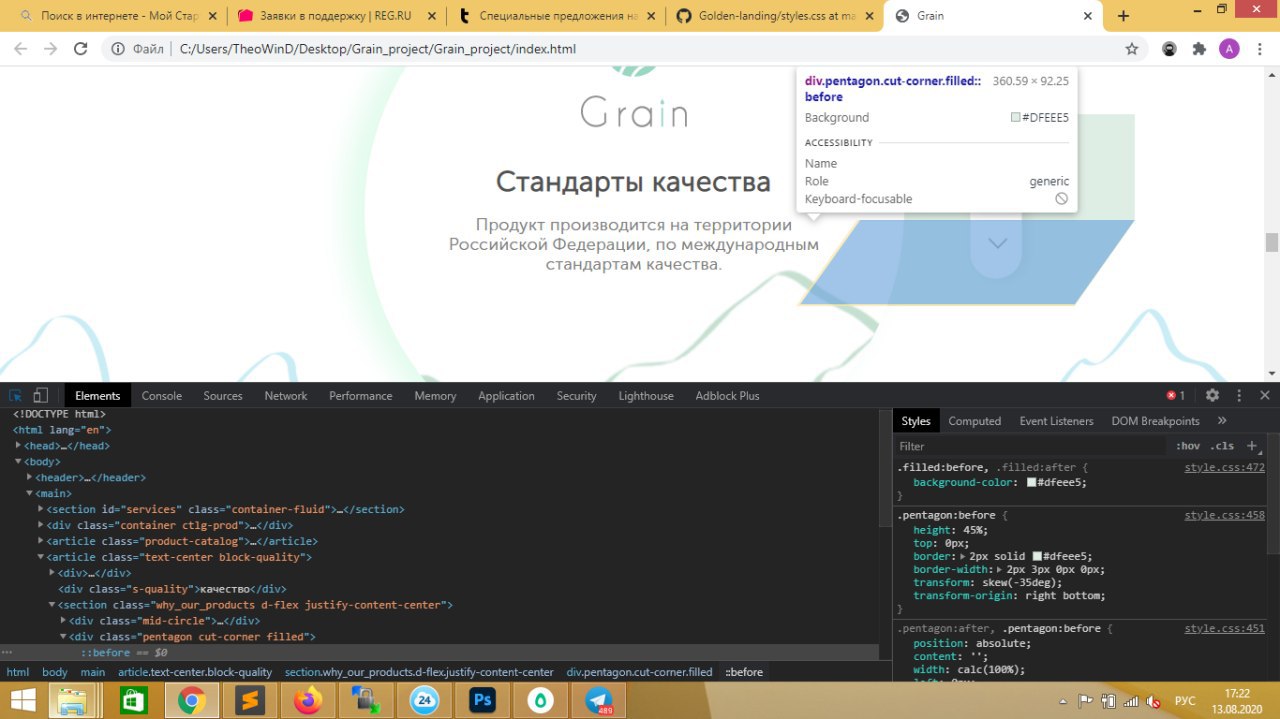Click the background-color #dfeee5 swatch
The width and height of the screenshot is (1280, 719).
tap(1032, 482)
